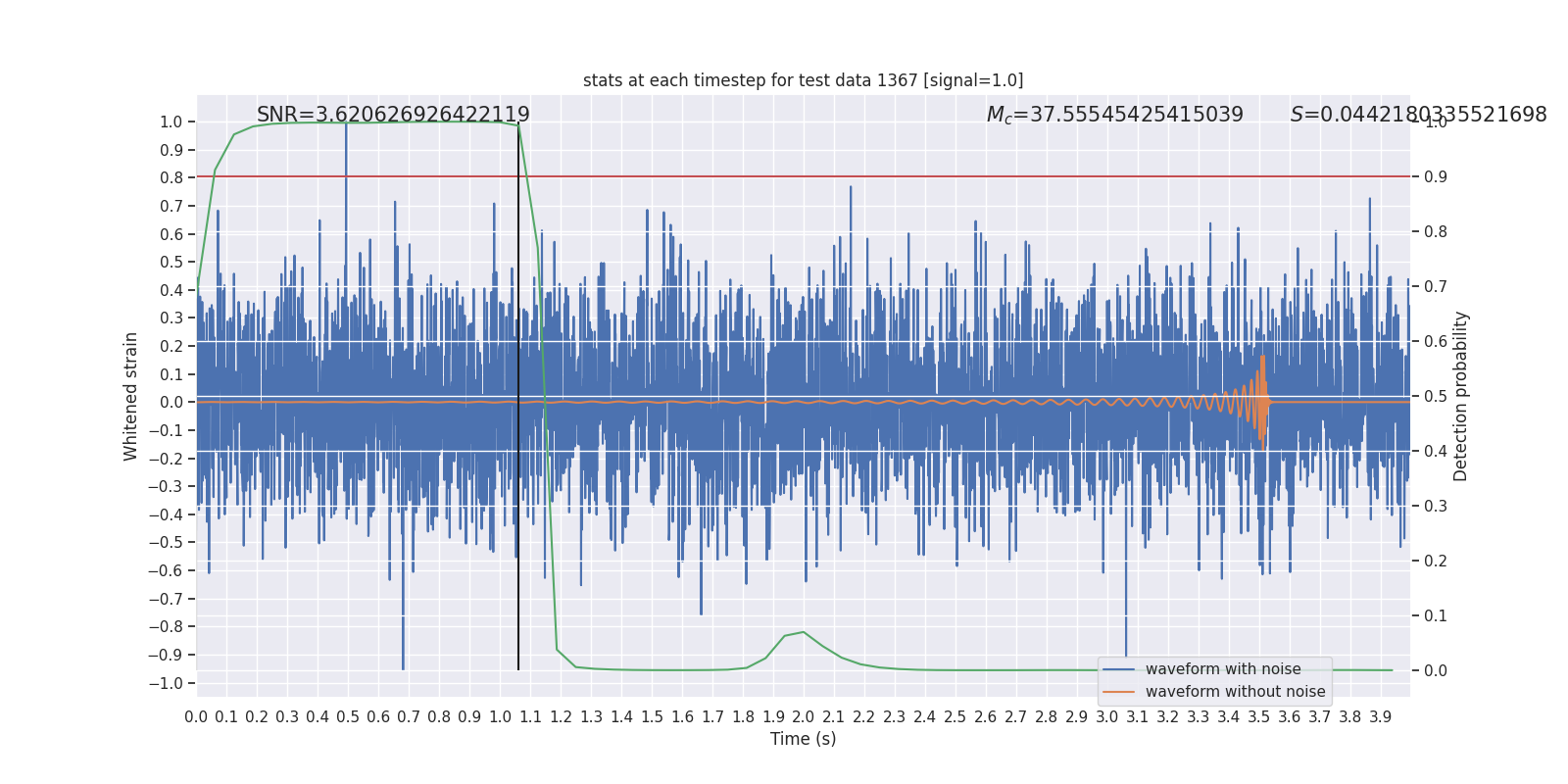Select the 3.5 tick label on time axis
Image resolution: width=1568 pixels, height=784 pixels.
1258,717
